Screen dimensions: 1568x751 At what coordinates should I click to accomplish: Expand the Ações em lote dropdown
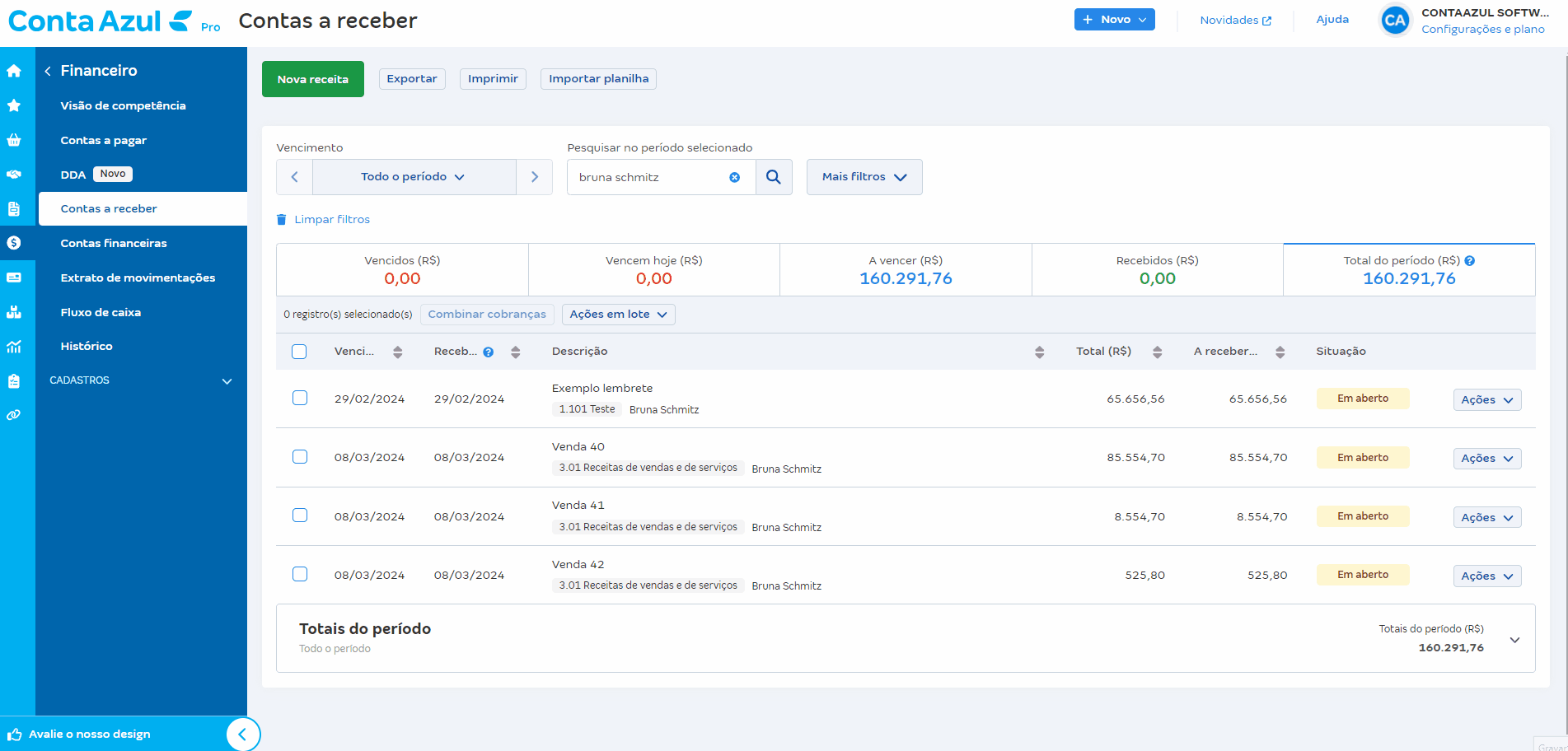(x=618, y=315)
